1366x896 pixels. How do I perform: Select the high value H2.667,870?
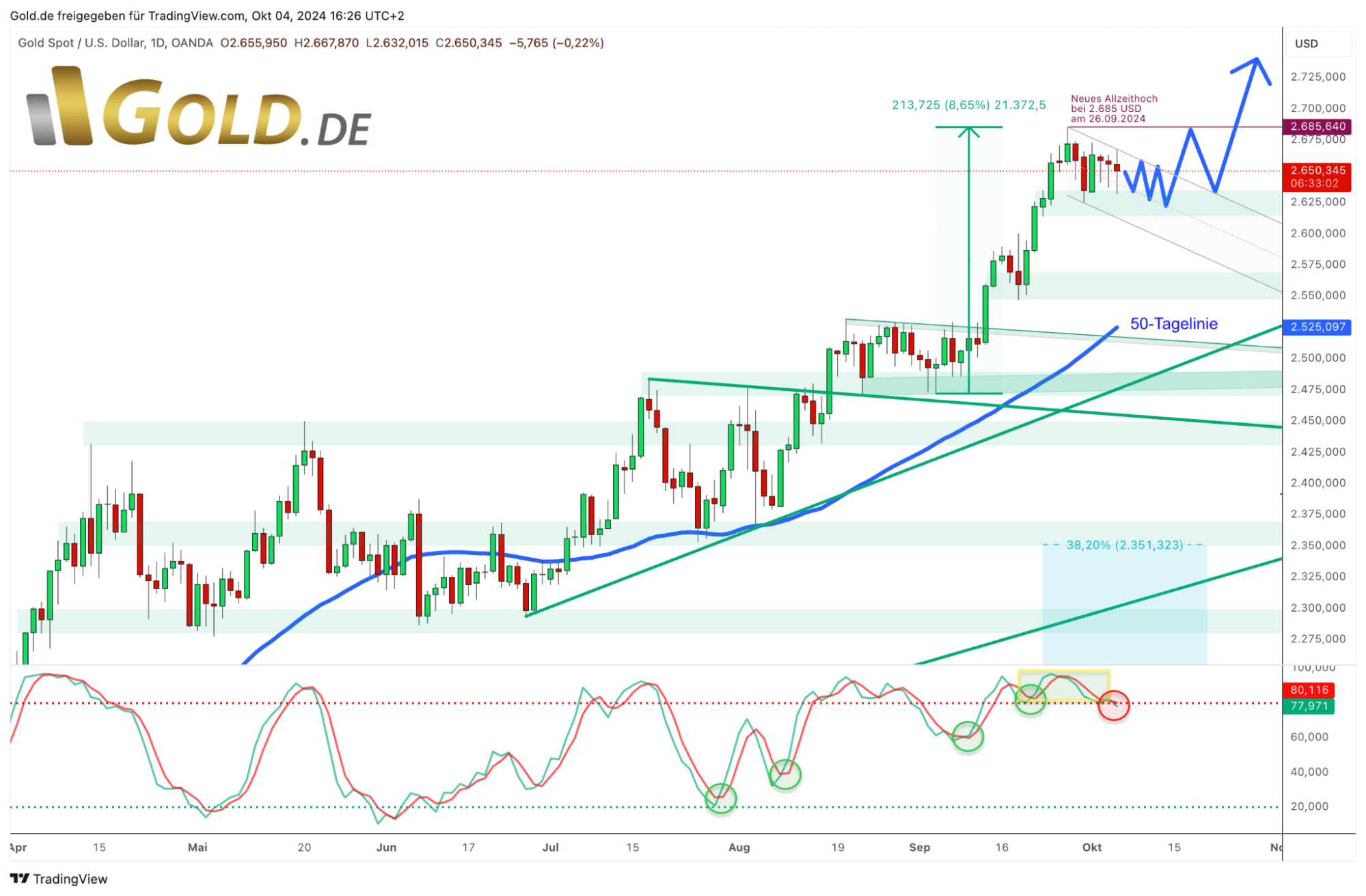point(326,43)
